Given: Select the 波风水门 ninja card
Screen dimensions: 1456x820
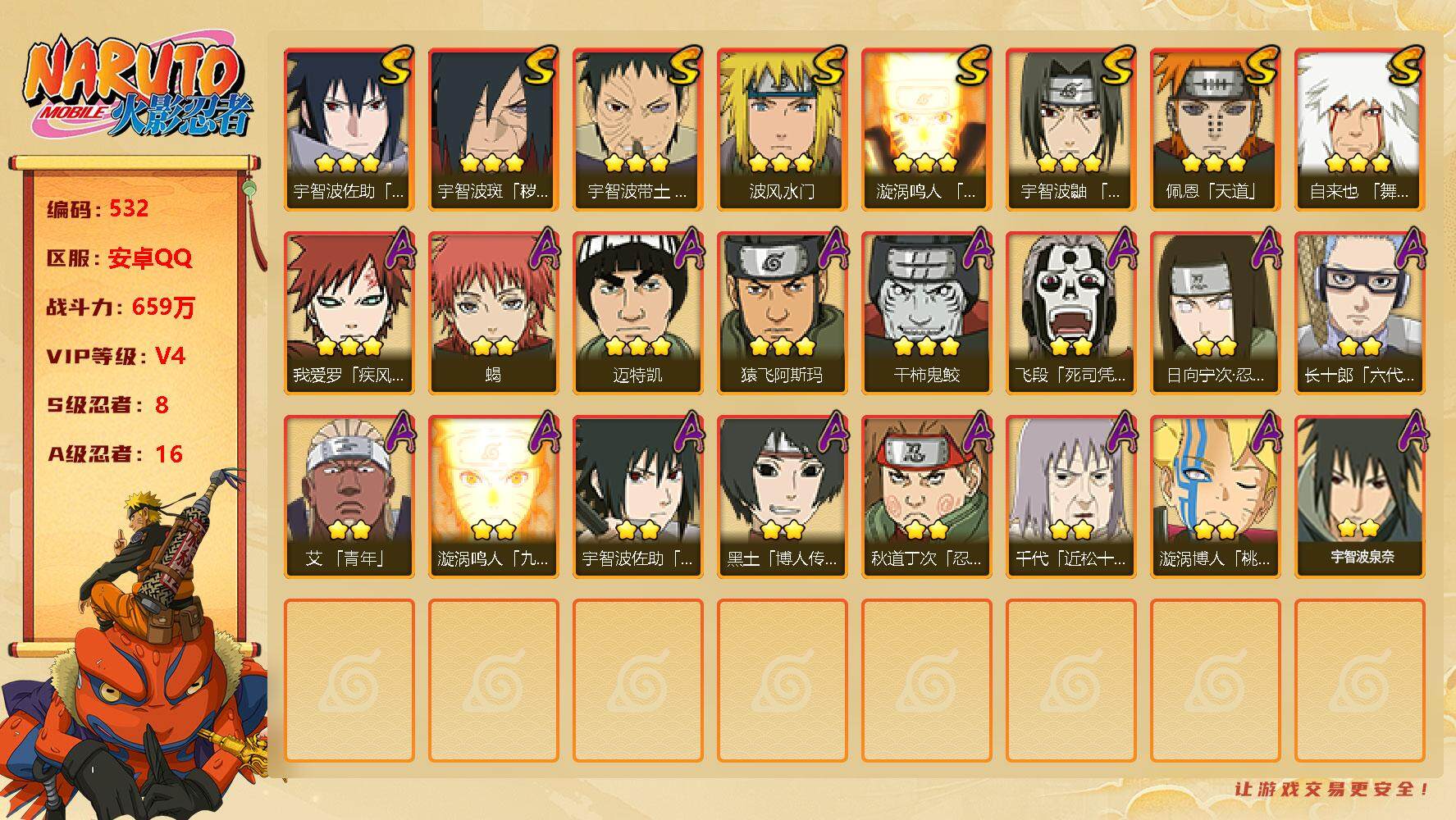Looking at the screenshot, I should (782, 130).
